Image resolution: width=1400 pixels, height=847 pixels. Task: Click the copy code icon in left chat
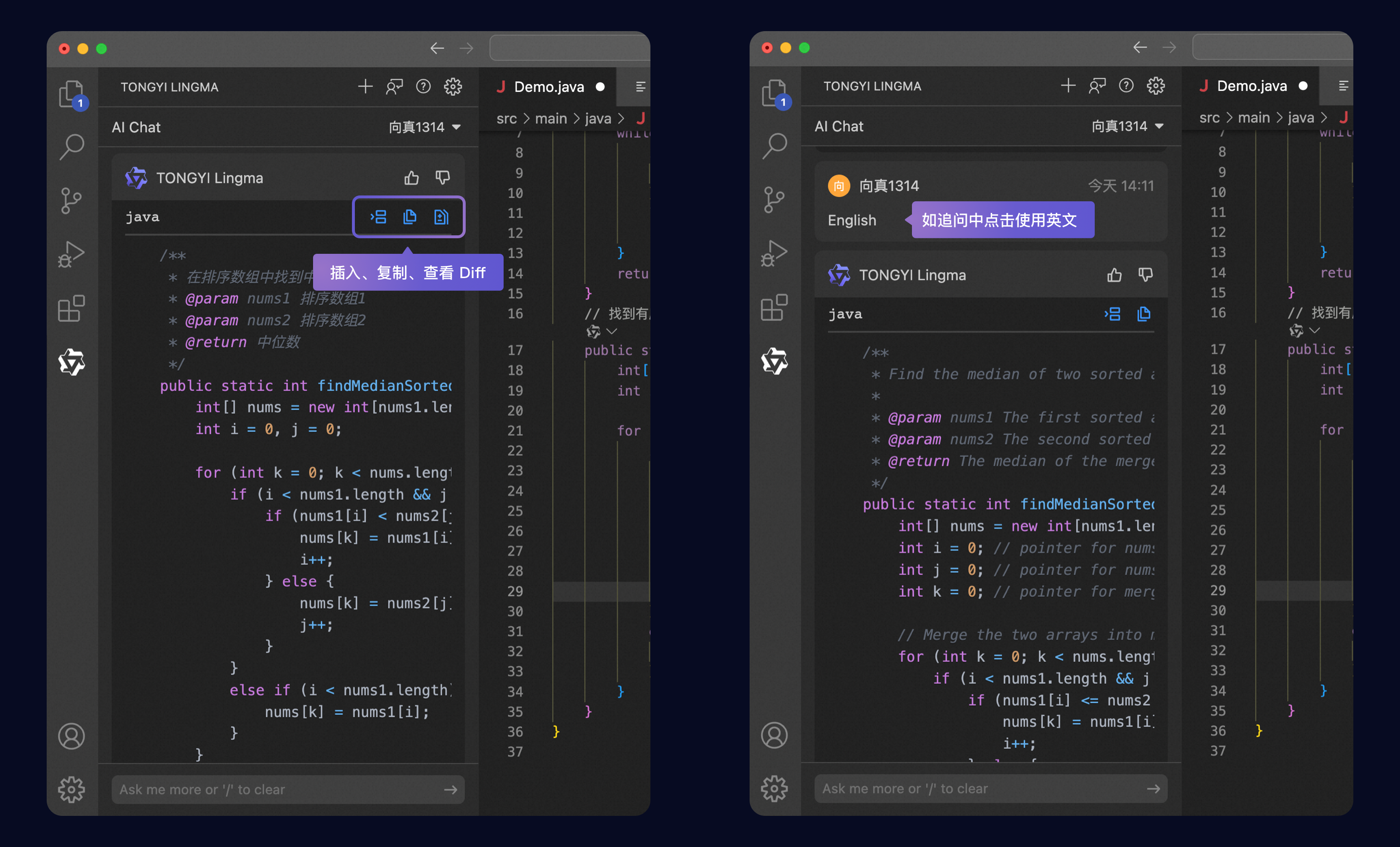(410, 216)
